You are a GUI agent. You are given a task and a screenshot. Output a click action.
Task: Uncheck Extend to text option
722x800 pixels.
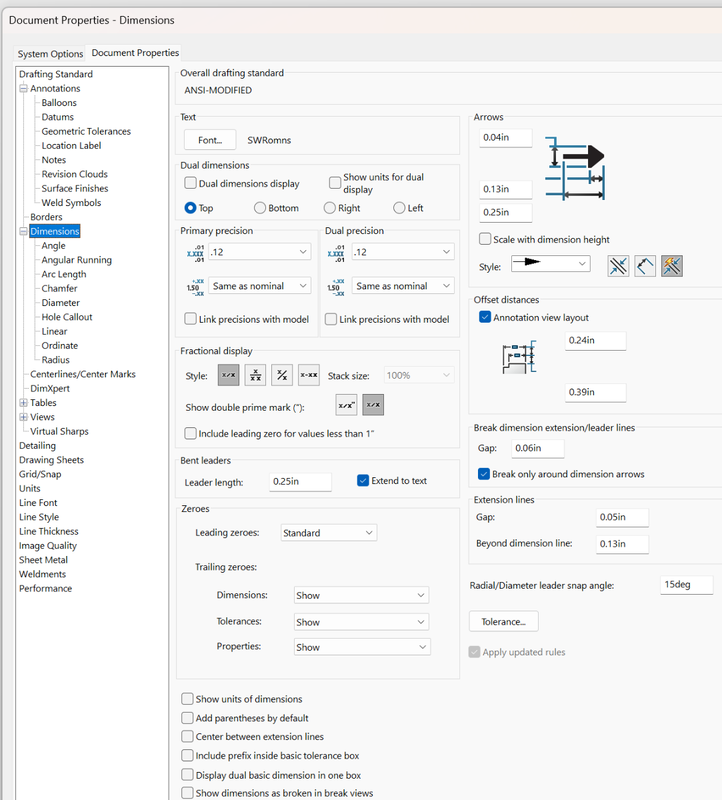point(363,481)
